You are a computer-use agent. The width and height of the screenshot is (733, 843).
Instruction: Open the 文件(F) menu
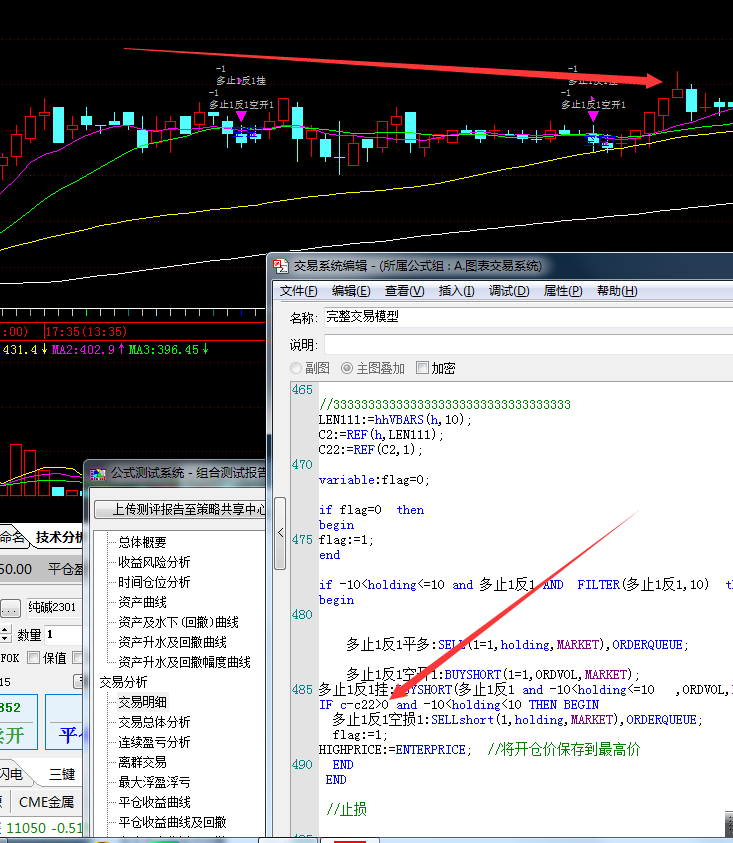[x=298, y=291]
